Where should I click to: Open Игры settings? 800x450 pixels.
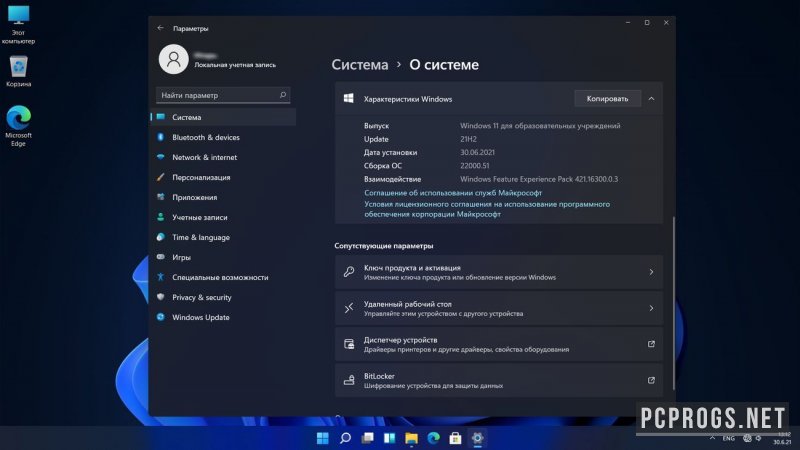223,257
